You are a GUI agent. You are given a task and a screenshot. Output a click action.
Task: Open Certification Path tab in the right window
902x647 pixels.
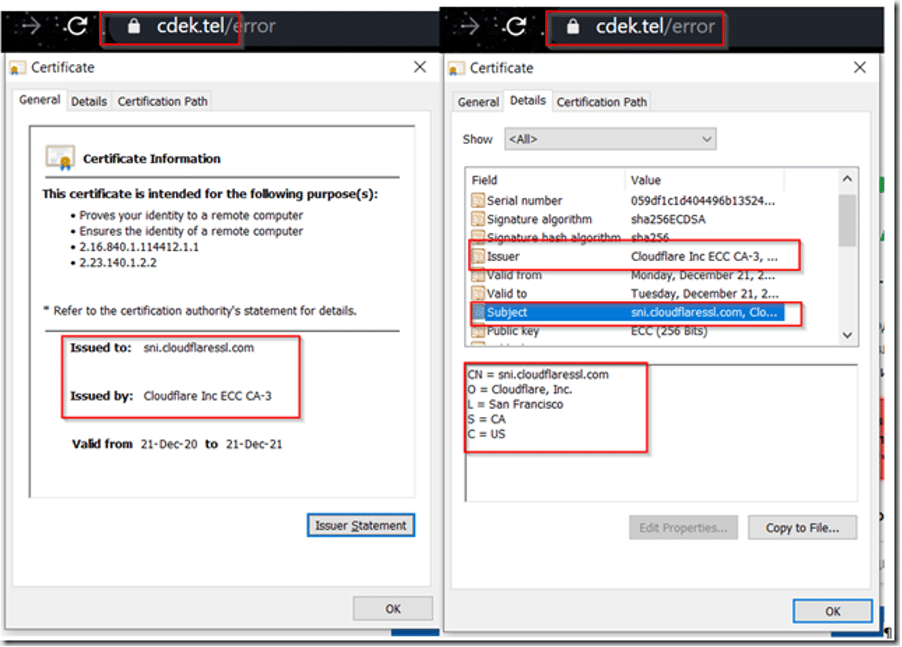601,102
